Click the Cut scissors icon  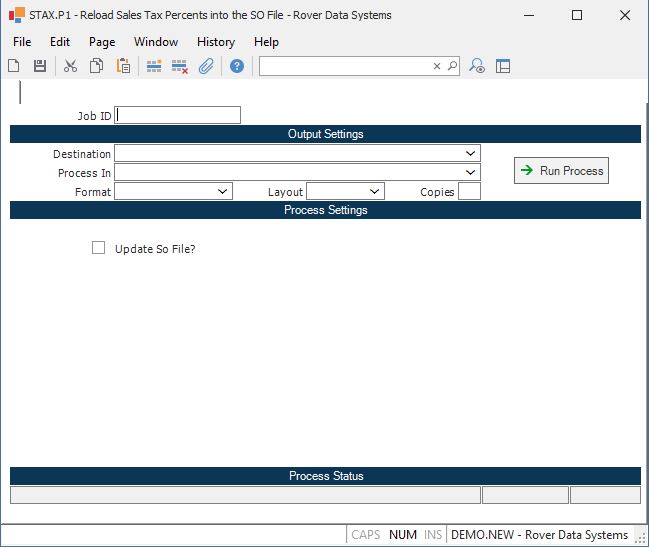click(70, 66)
